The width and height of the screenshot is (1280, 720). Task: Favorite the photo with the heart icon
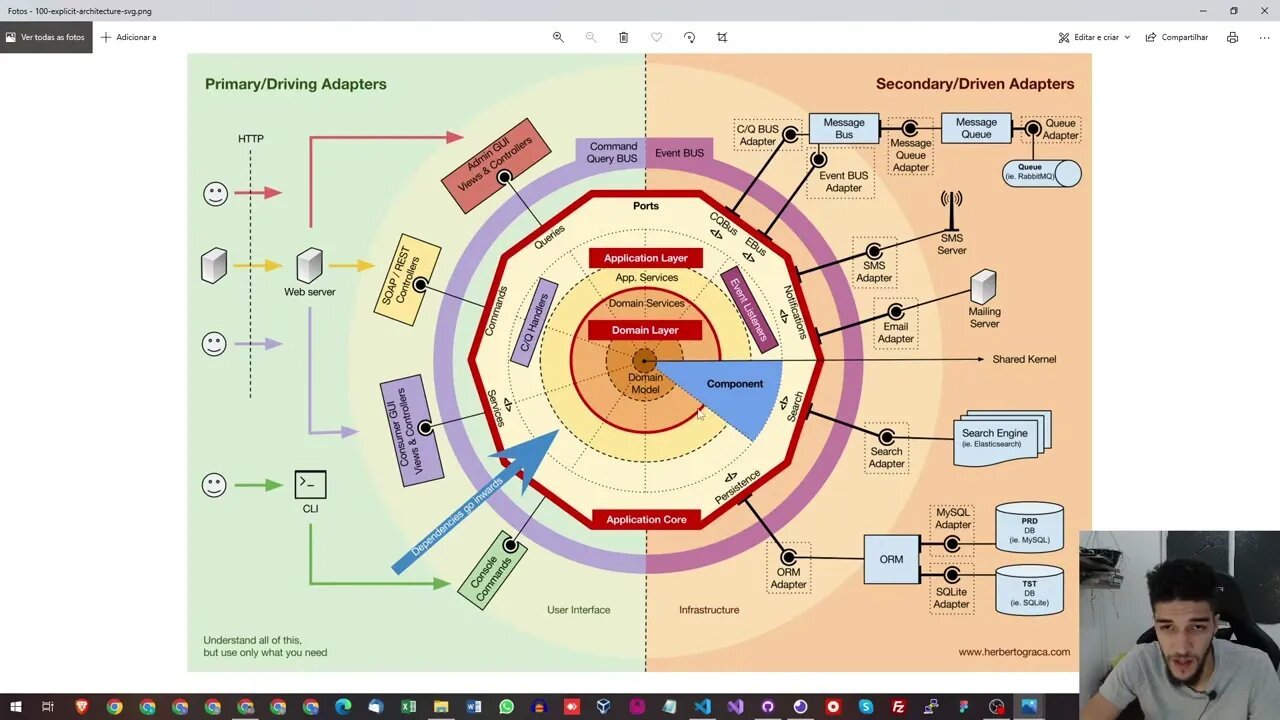pyautogui.click(x=656, y=37)
